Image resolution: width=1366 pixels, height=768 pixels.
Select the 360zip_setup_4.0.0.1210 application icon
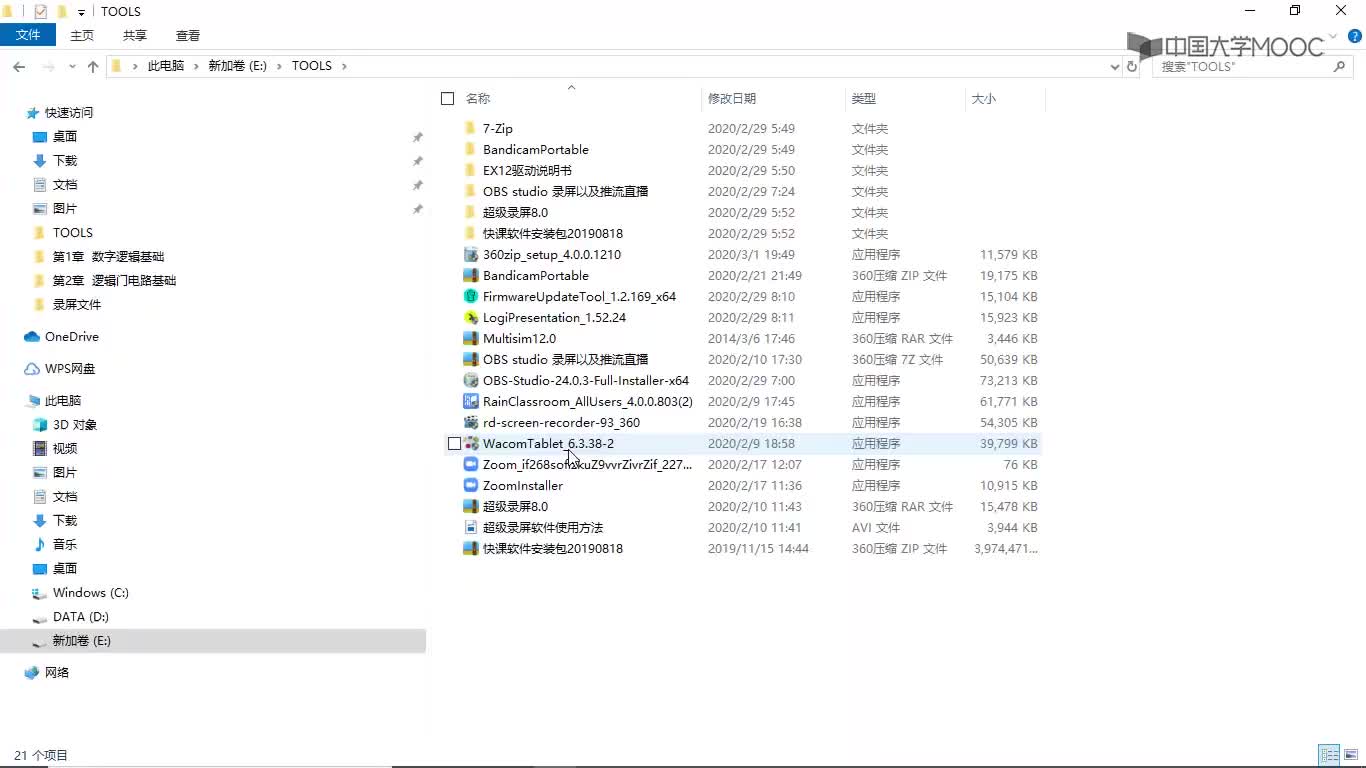coord(471,254)
